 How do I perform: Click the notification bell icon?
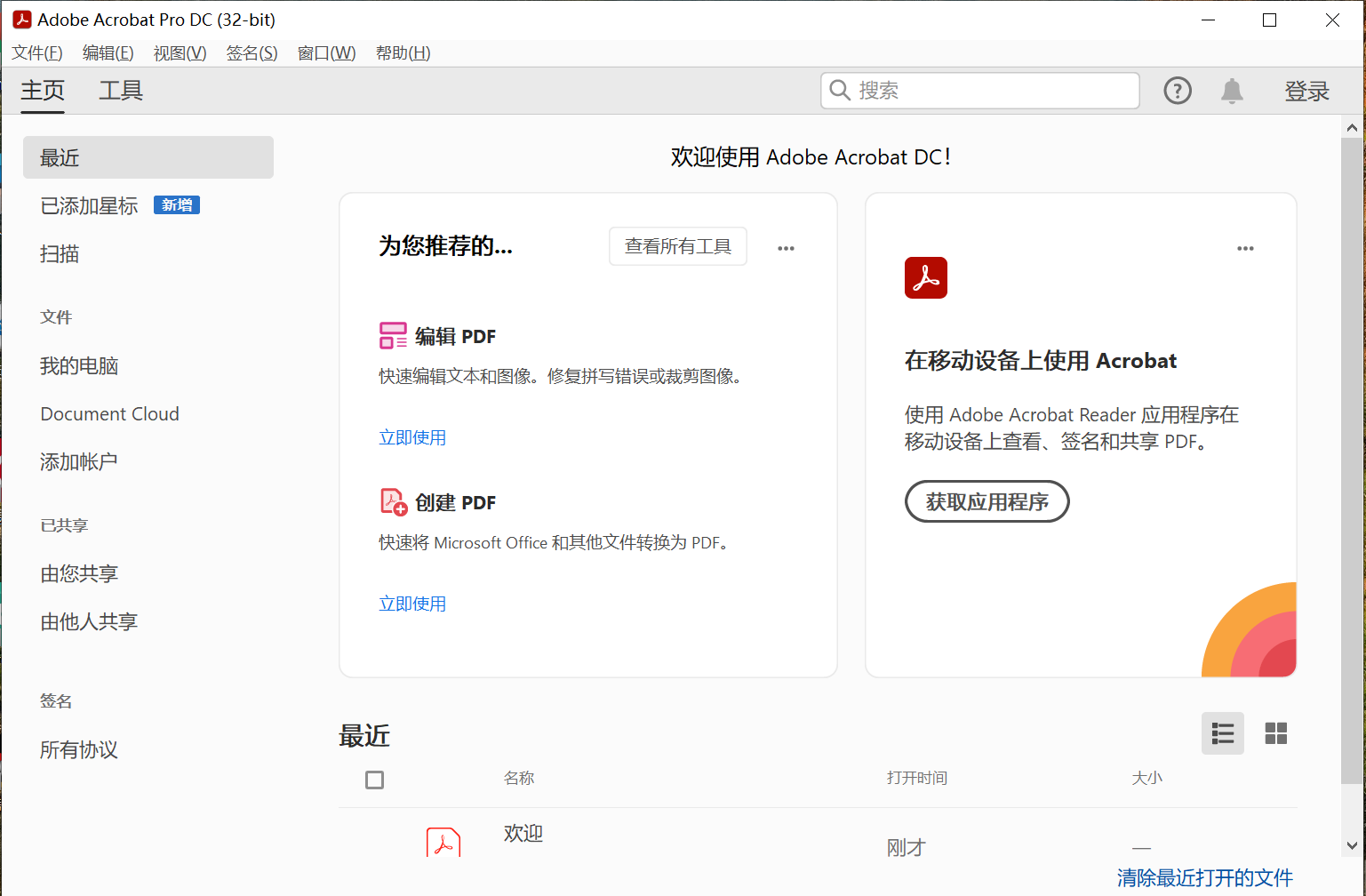pos(1232,91)
